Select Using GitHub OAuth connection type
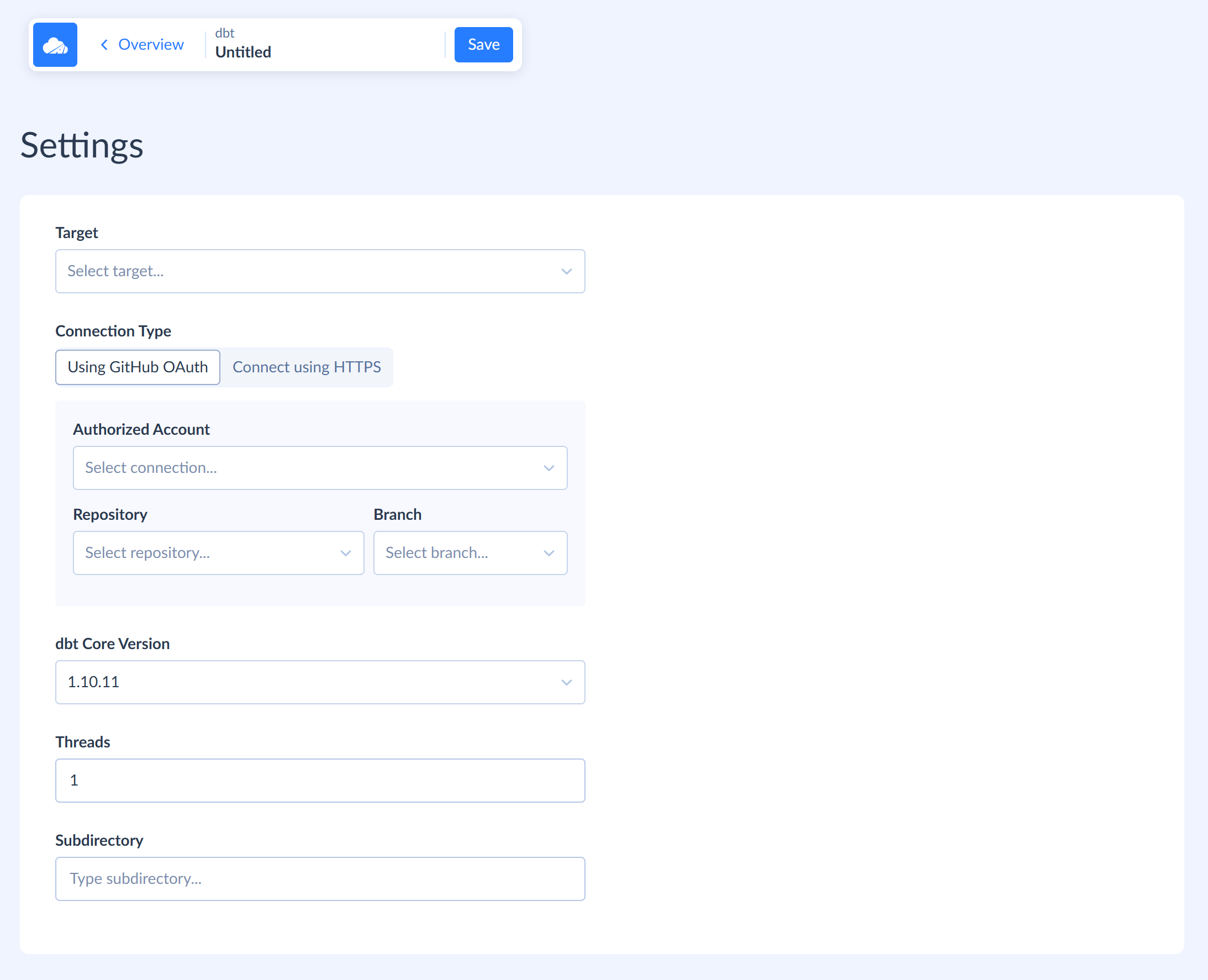1208x980 pixels. pos(137,367)
